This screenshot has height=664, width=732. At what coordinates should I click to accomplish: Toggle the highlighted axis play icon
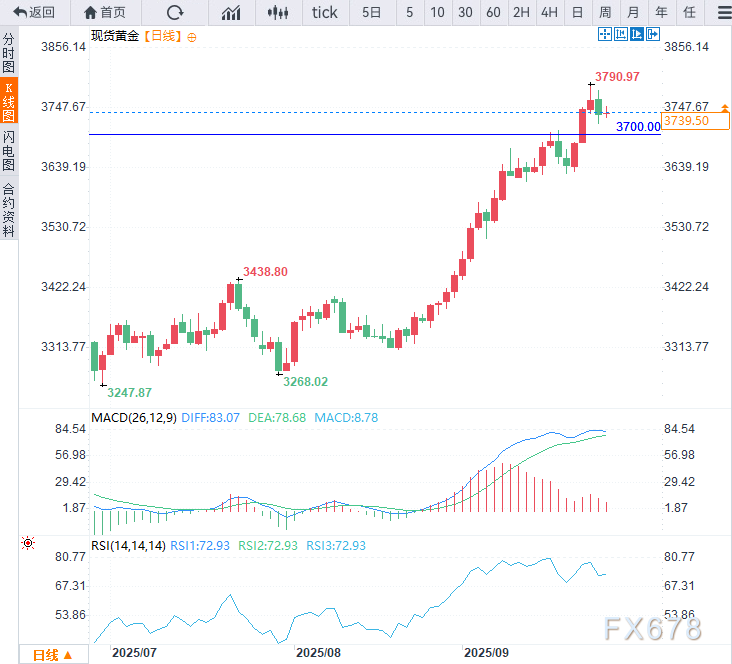click(x=637, y=34)
